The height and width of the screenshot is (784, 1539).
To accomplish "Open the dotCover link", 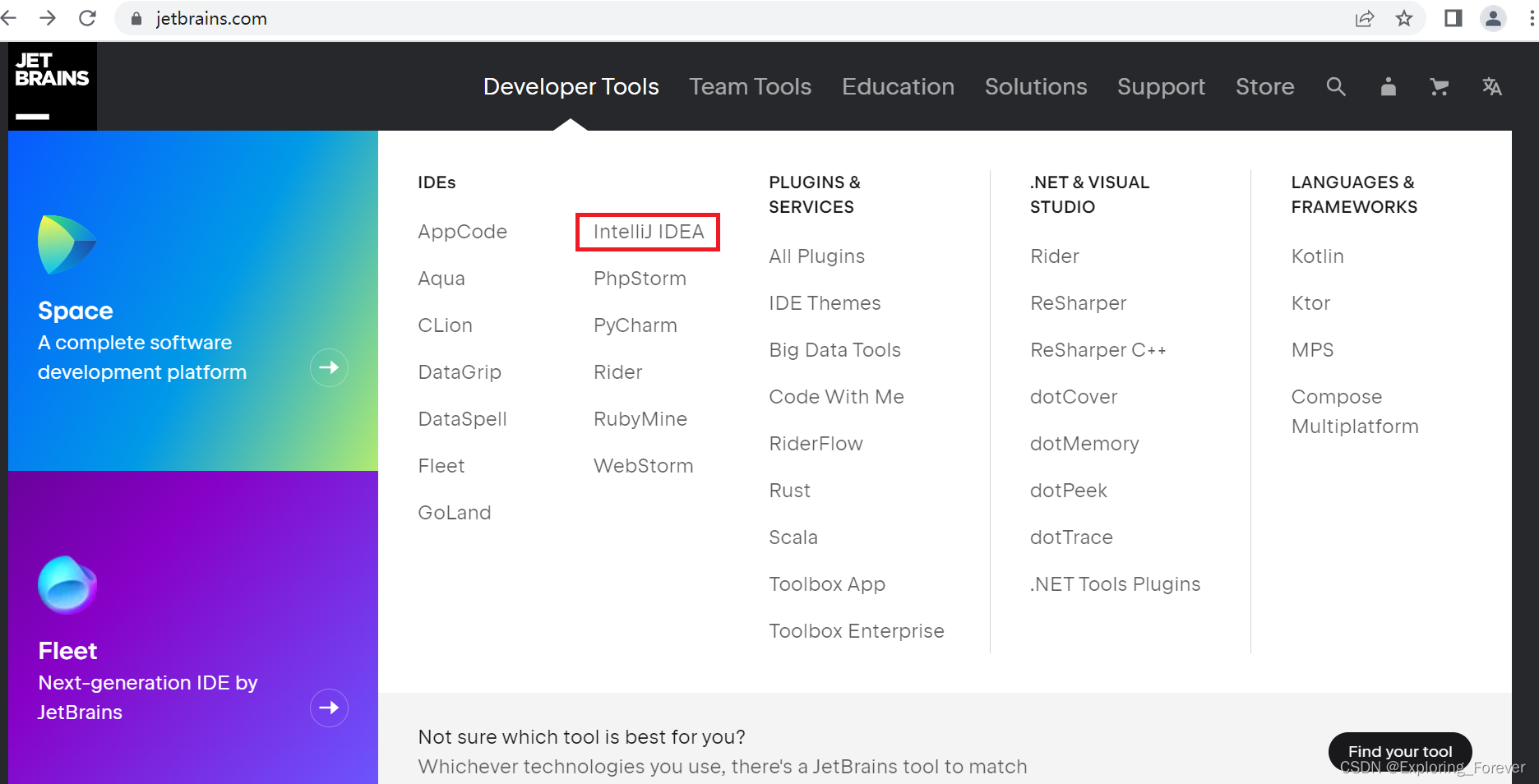I will 1074,397.
